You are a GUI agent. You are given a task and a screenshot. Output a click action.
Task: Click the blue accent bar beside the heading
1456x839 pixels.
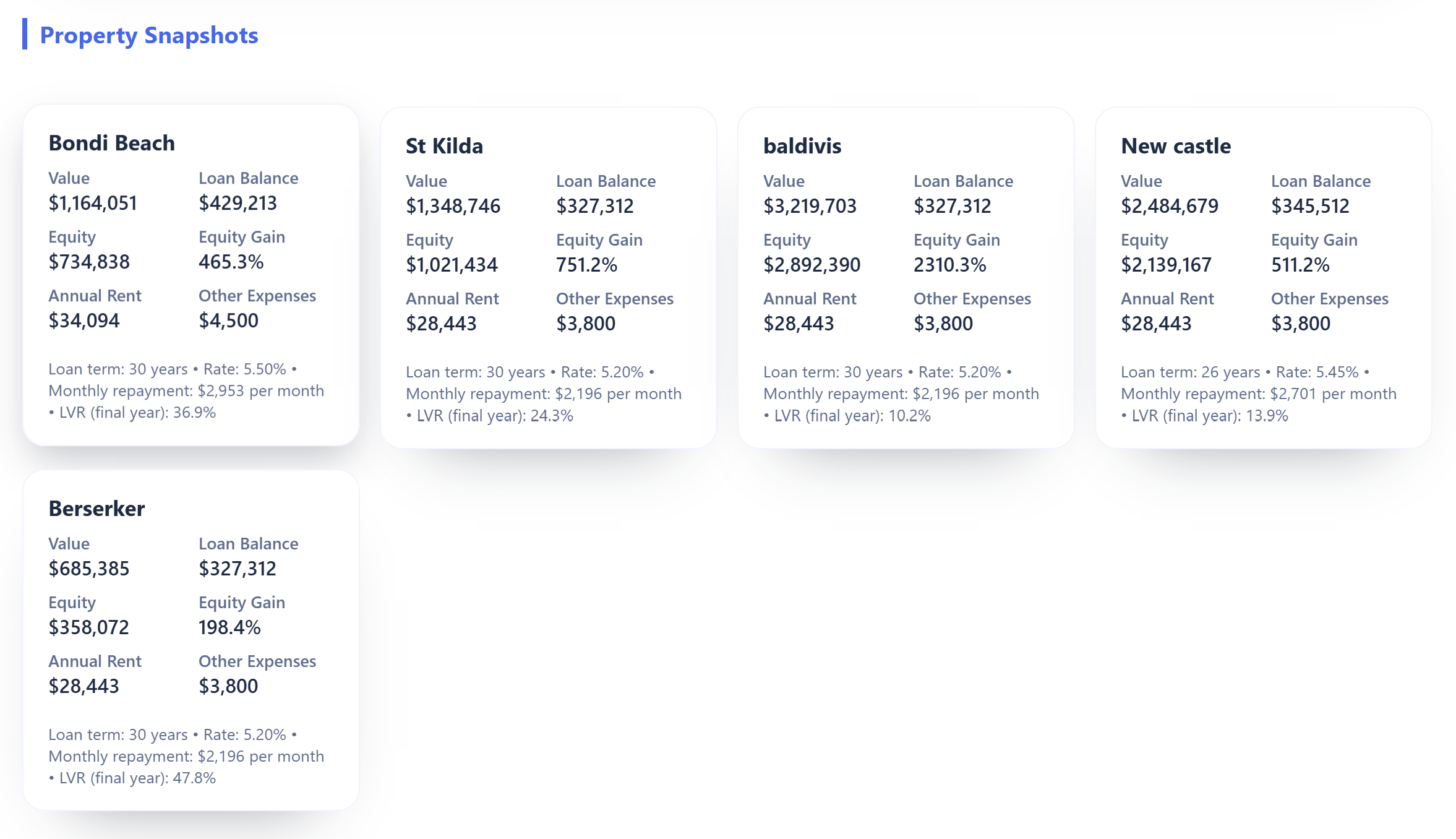point(25,35)
